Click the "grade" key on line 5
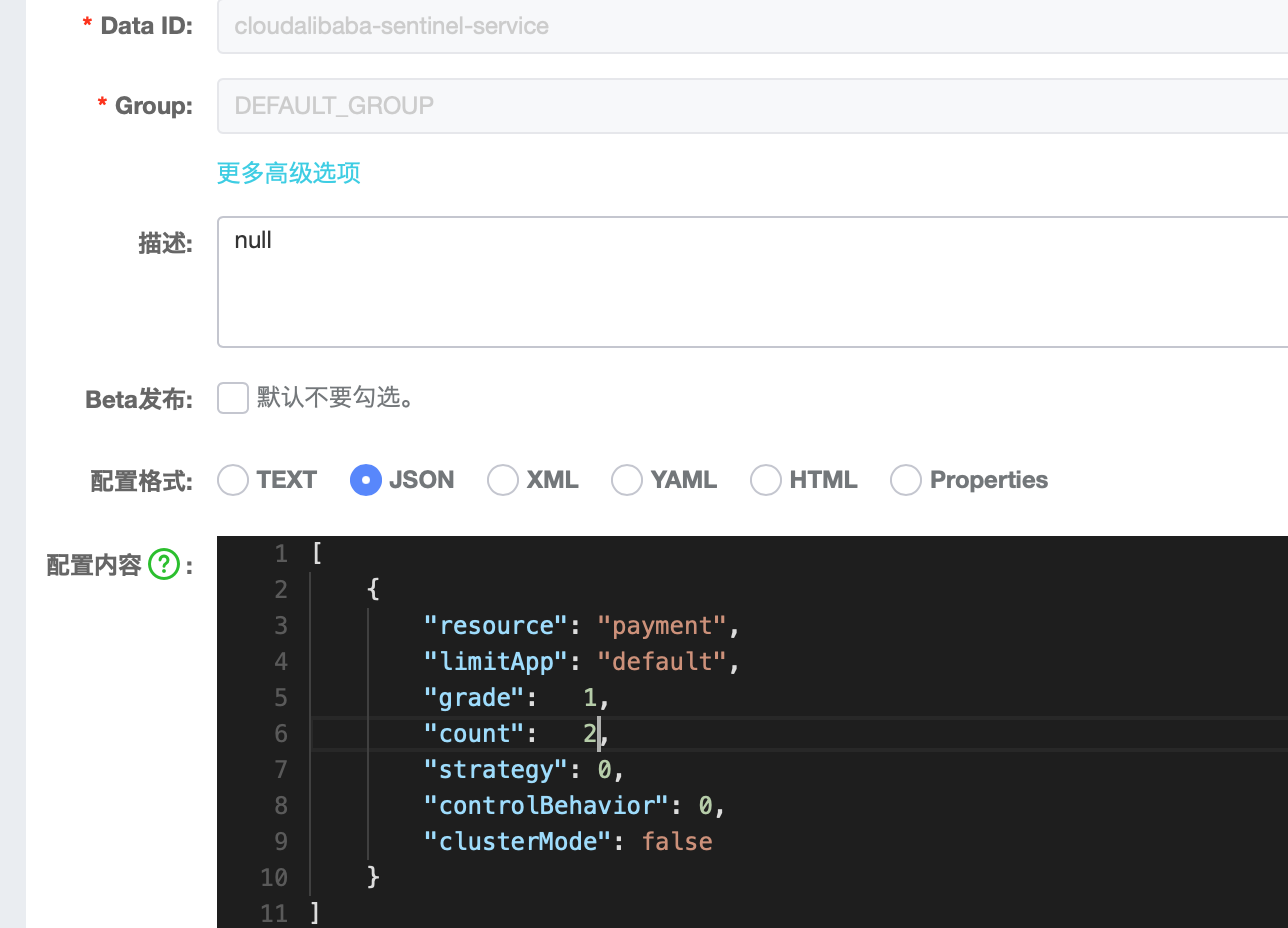 pyautogui.click(x=474, y=698)
